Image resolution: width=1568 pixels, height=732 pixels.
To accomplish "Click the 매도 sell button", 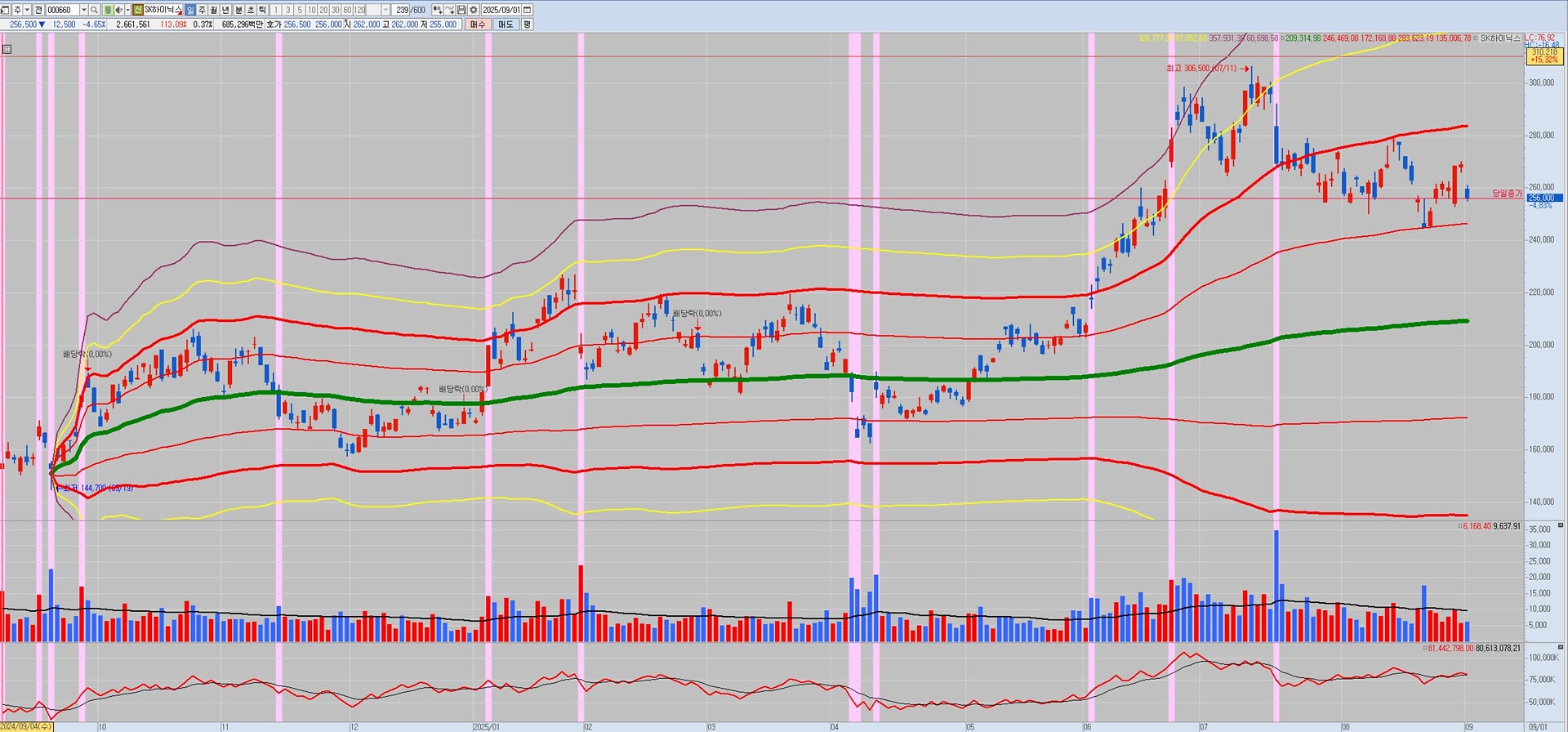I will click(x=506, y=25).
